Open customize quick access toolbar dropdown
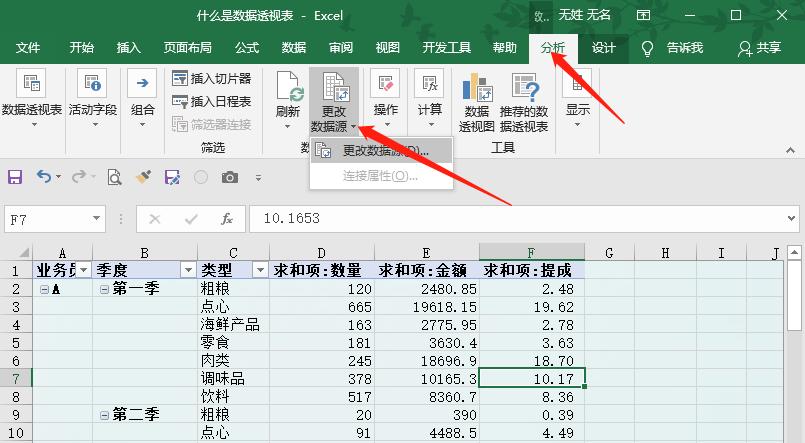Image resolution: width=805 pixels, height=443 pixels. pyautogui.click(x=258, y=178)
